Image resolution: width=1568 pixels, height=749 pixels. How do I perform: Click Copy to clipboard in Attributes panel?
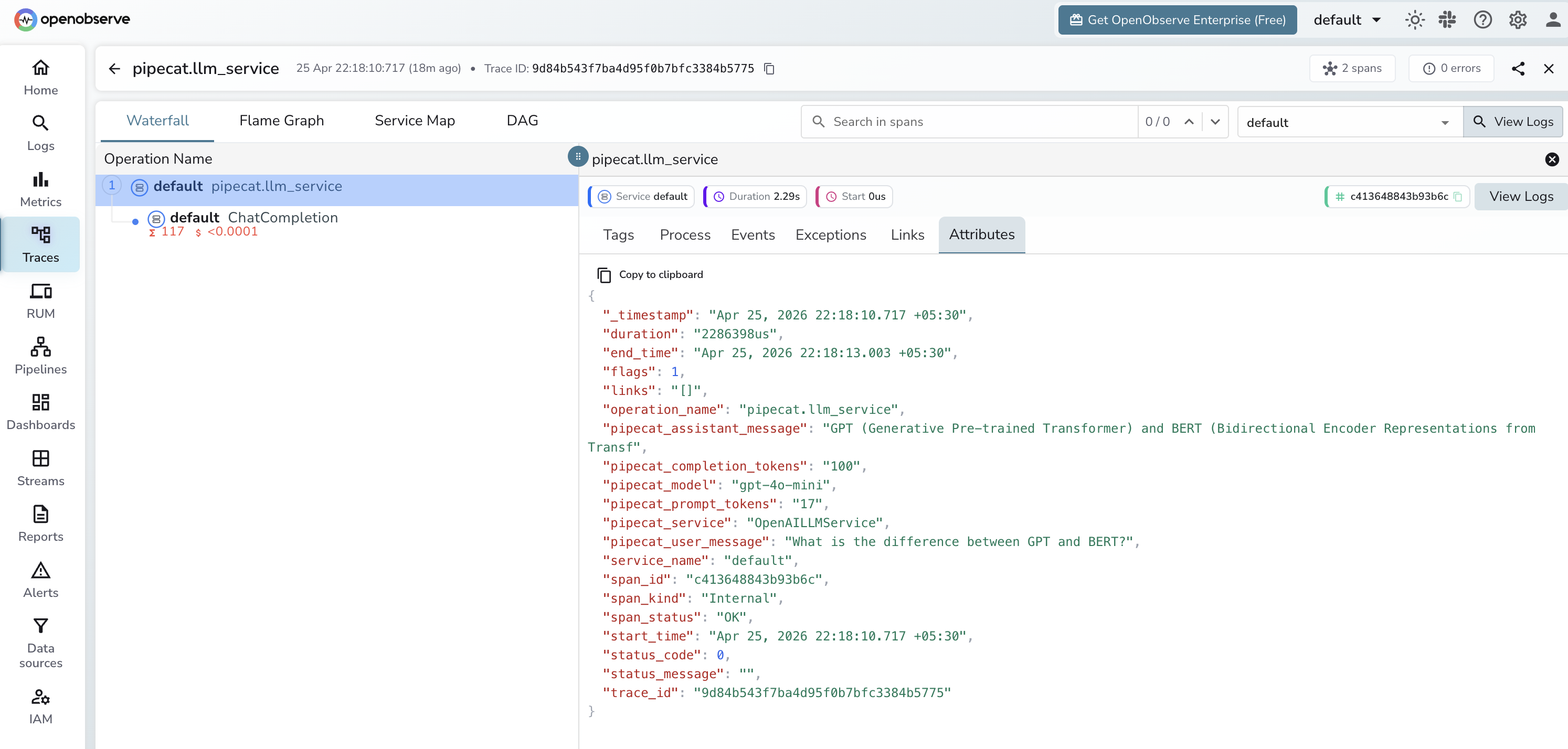pos(650,274)
